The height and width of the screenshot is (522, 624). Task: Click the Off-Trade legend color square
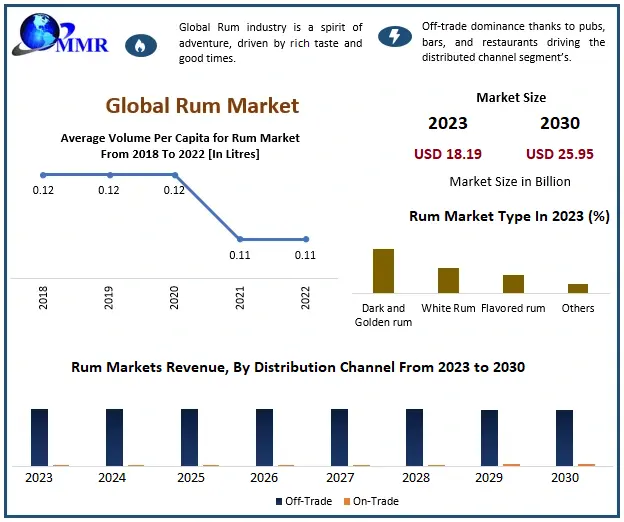click(277, 501)
